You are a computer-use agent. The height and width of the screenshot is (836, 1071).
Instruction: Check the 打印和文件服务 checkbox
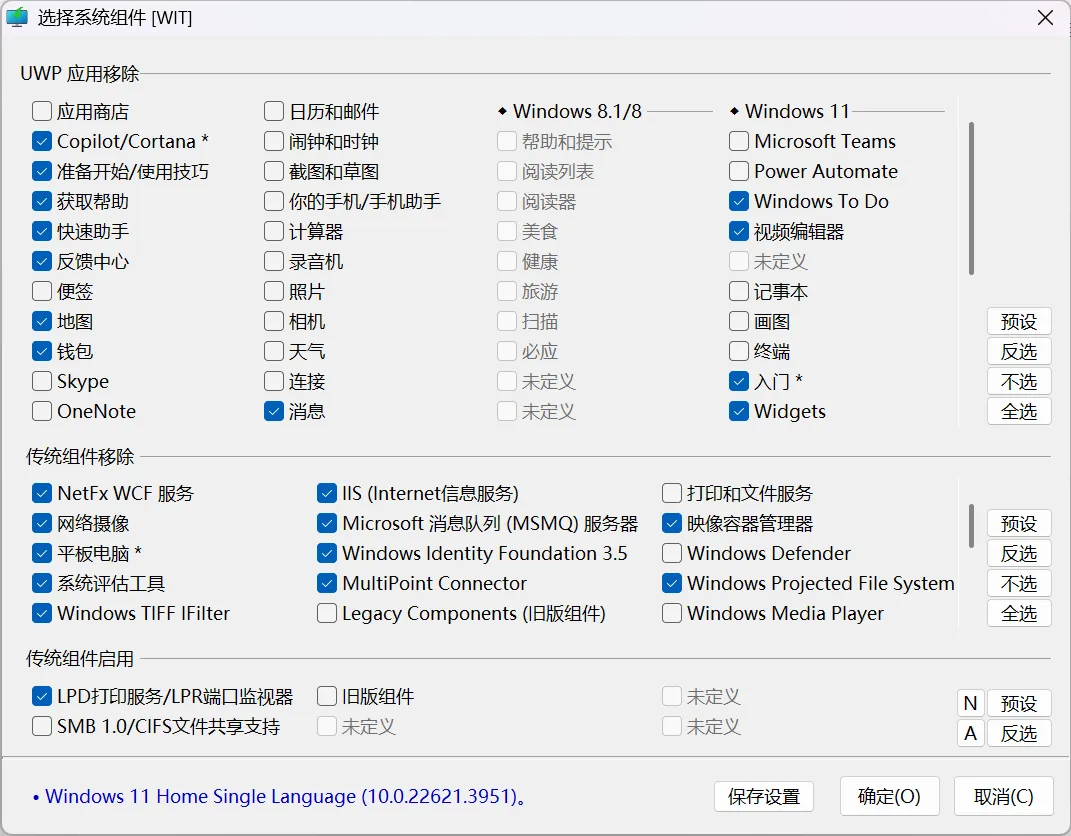point(672,493)
